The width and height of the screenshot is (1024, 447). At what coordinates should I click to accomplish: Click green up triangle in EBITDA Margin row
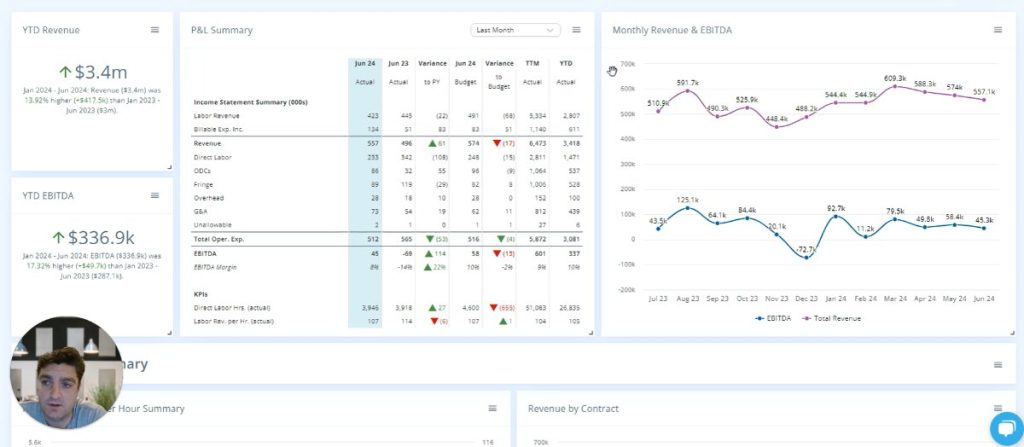click(428, 267)
